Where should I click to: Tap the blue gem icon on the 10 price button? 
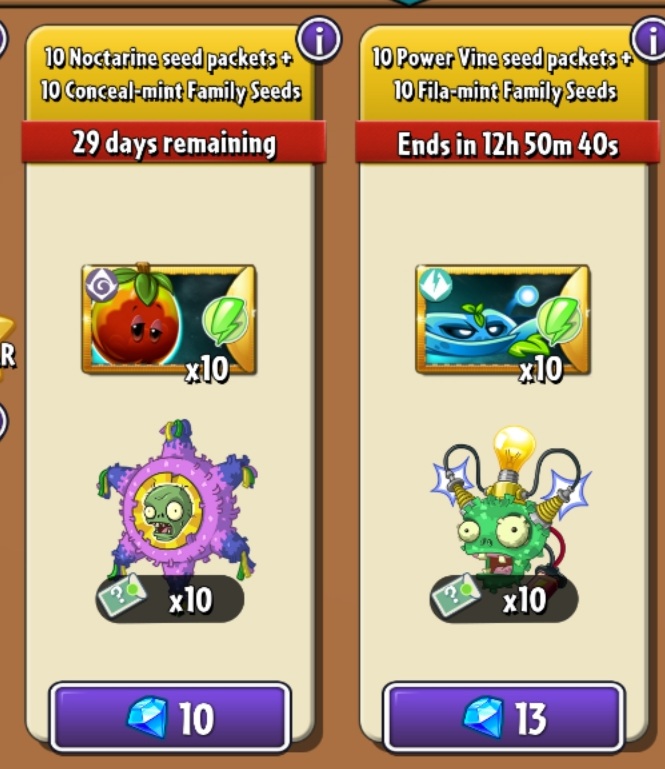pyautogui.click(x=147, y=718)
